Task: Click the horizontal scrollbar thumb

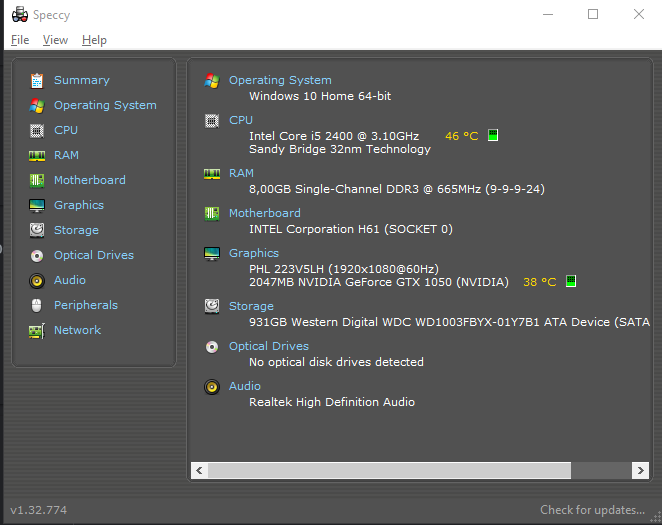Action: coord(389,470)
